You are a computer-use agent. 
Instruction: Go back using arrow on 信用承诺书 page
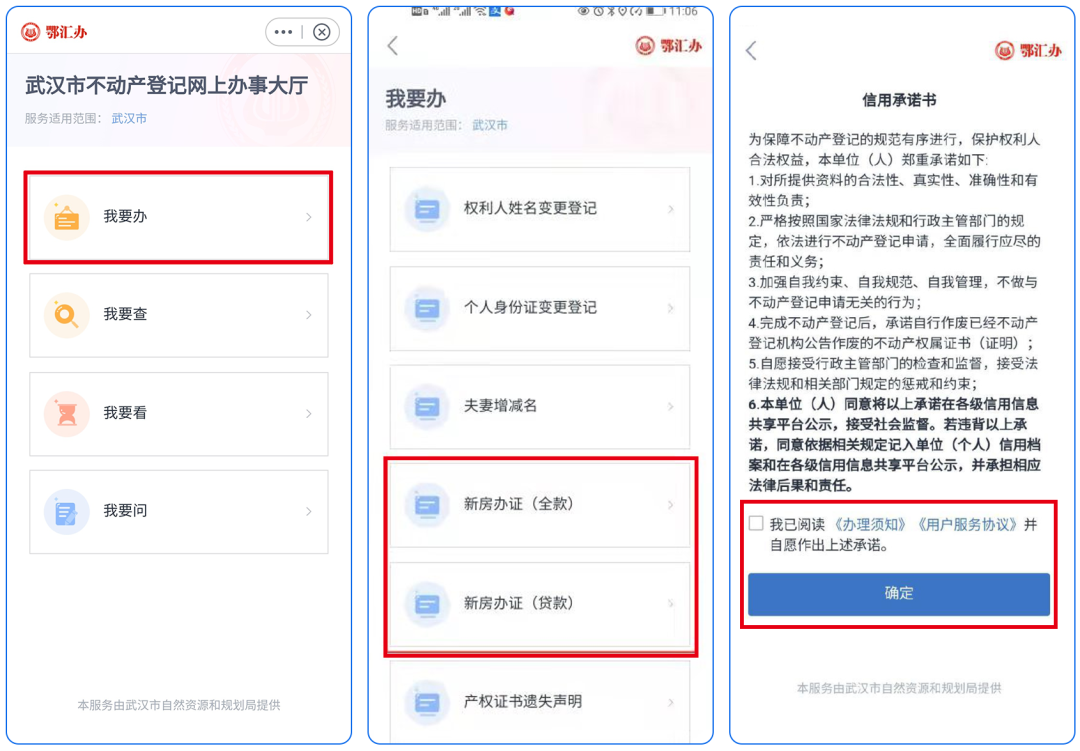click(x=751, y=50)
